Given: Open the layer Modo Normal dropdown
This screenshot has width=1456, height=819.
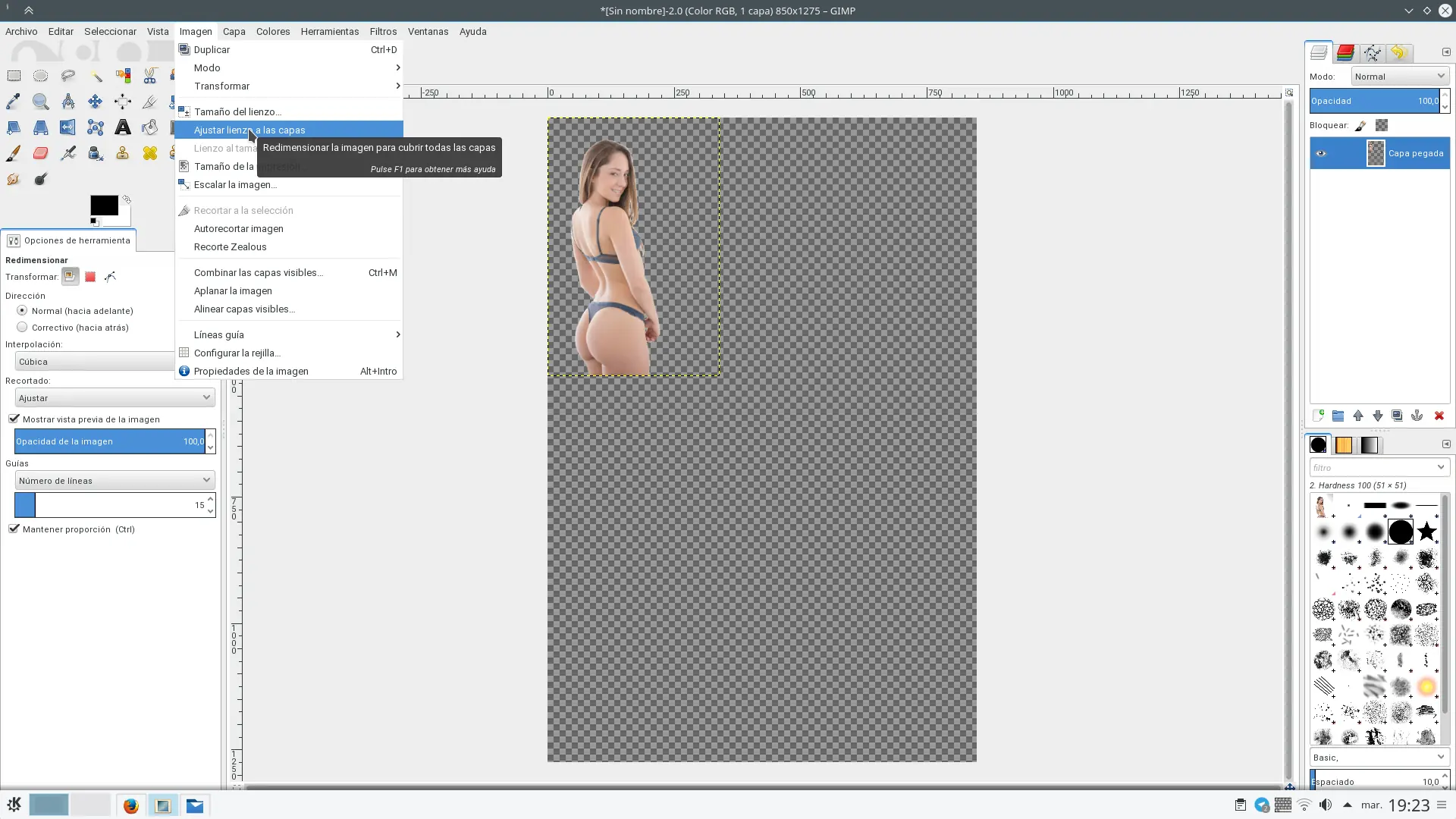Looking at the screenshot, I should point(1400,76).
